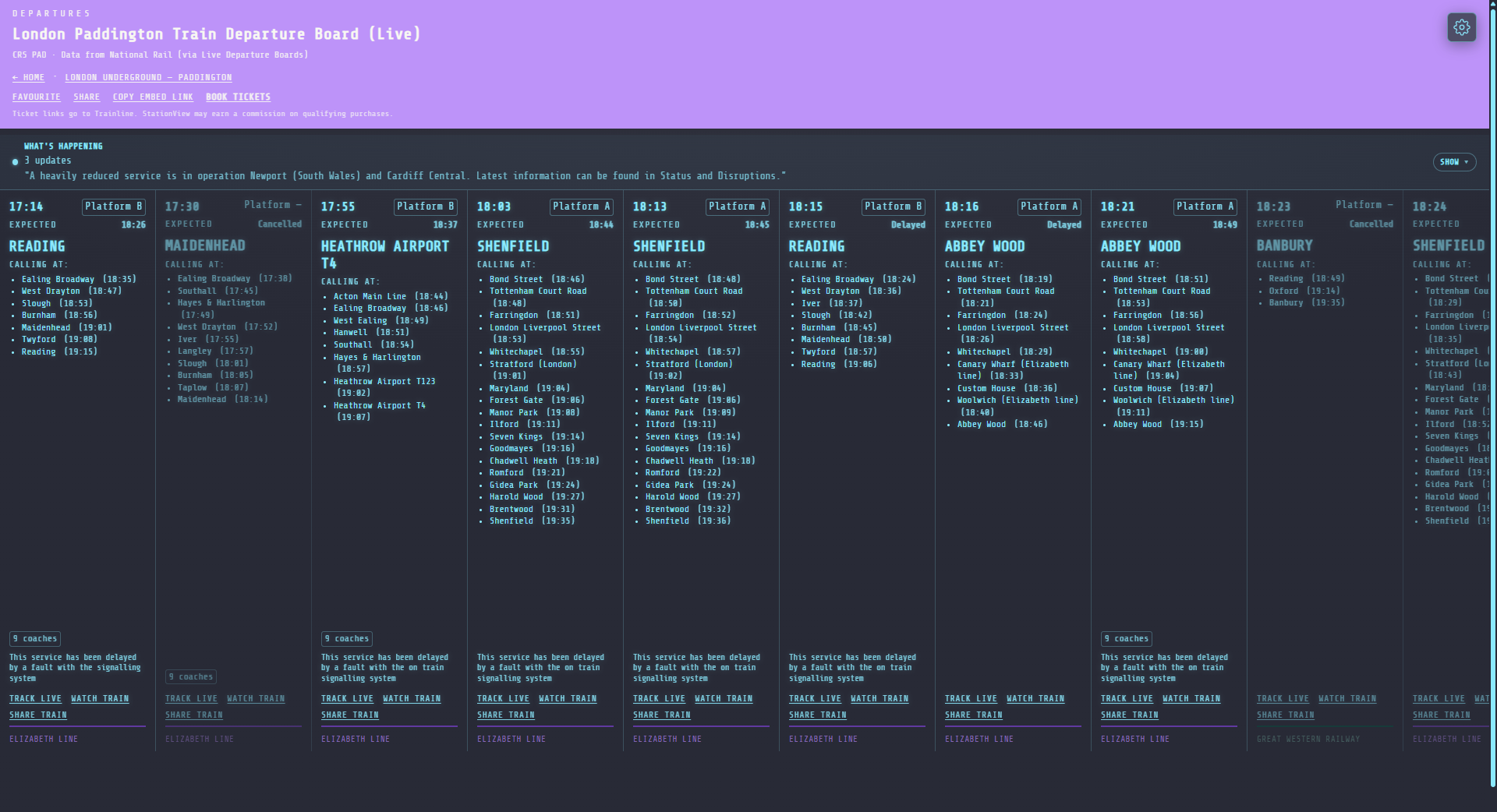Track live the 18:03 Shenfield service
The image size is (1497, 812).
pyautogui.click(x=503, y=698)
